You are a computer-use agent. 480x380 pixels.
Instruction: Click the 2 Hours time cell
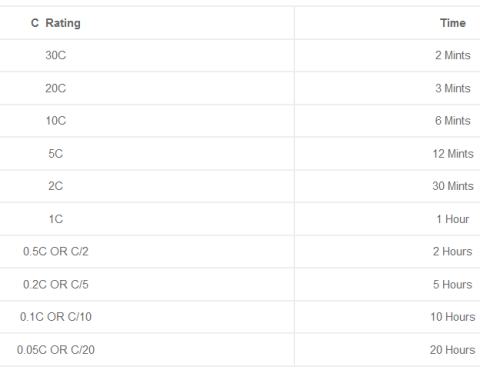pos(453,251)
